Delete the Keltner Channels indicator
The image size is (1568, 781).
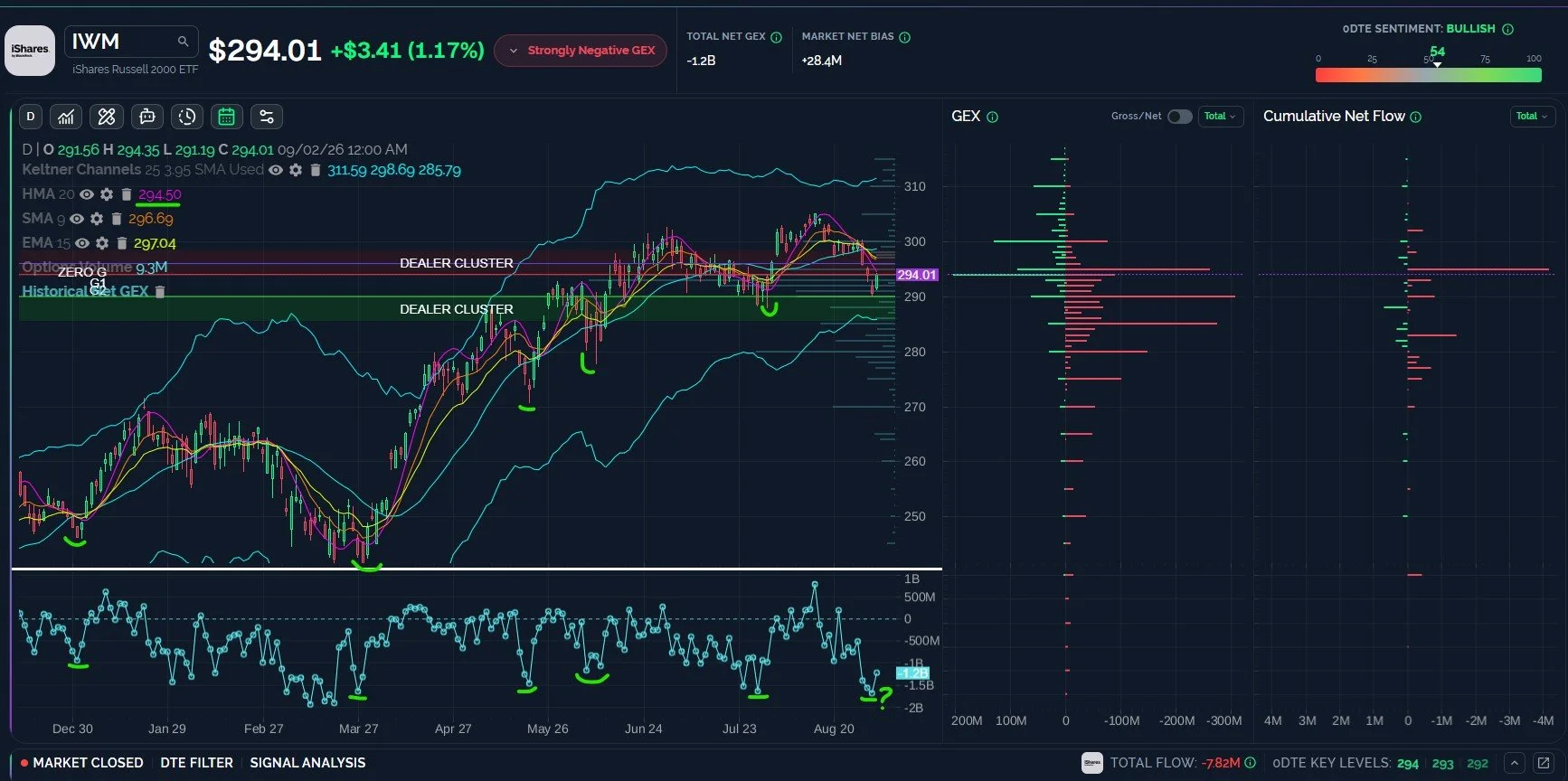315,170
